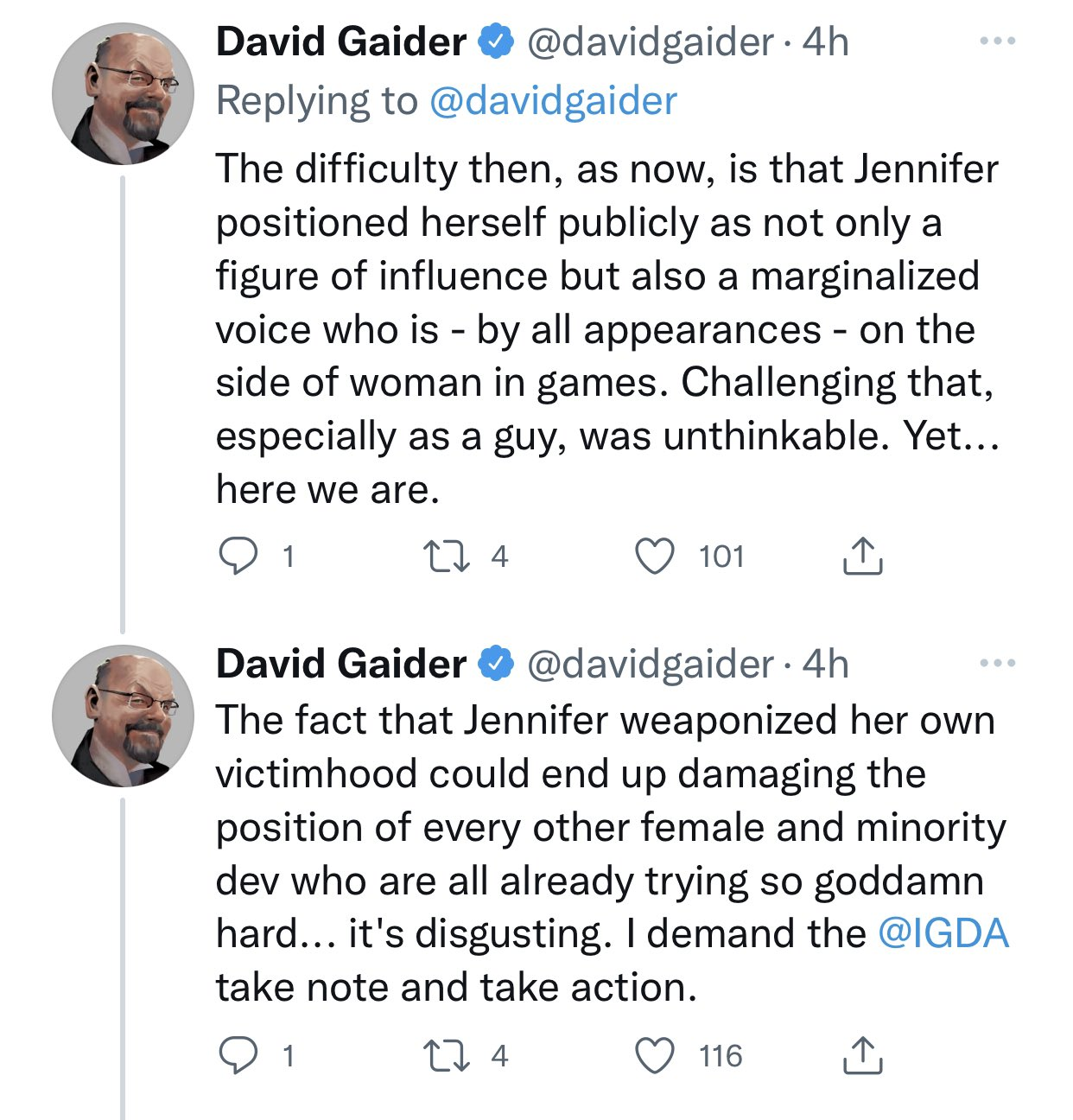Retweet the second tweet mentioning IGDA

coord(447,1056)
